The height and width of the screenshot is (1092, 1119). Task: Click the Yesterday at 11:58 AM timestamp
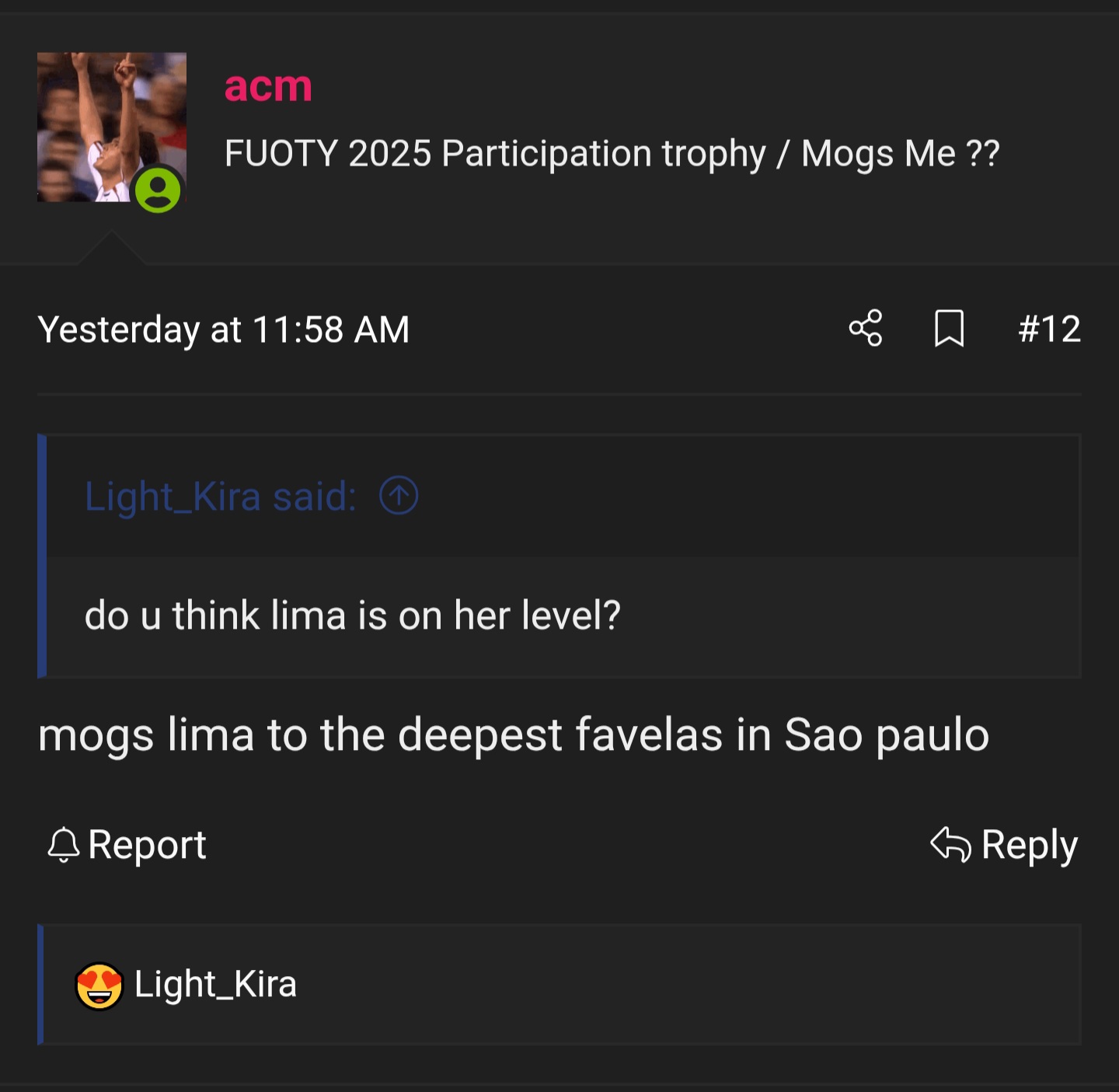224,330
